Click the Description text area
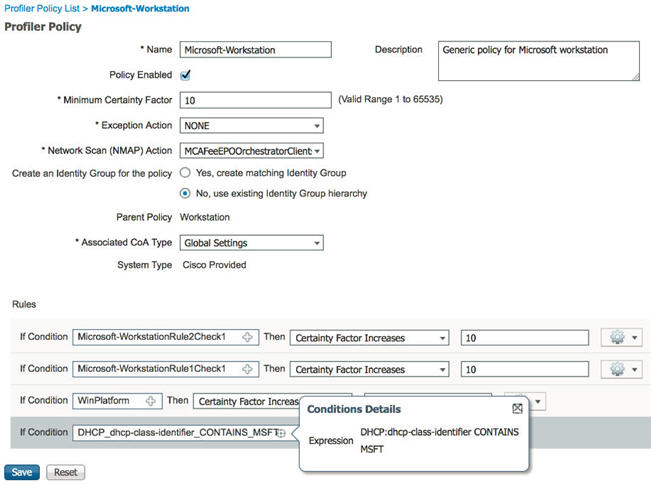The width and height of the screenshot is (651, 485). [x=538, y=61]
